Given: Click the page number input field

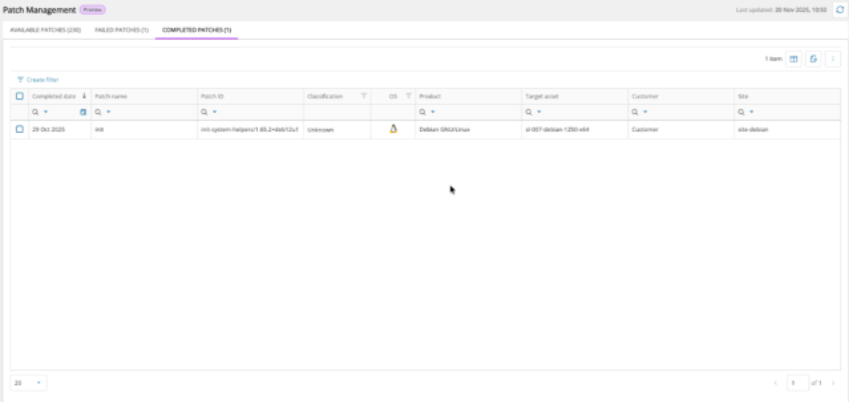Looking at the screenshot, I should point(797,383).
